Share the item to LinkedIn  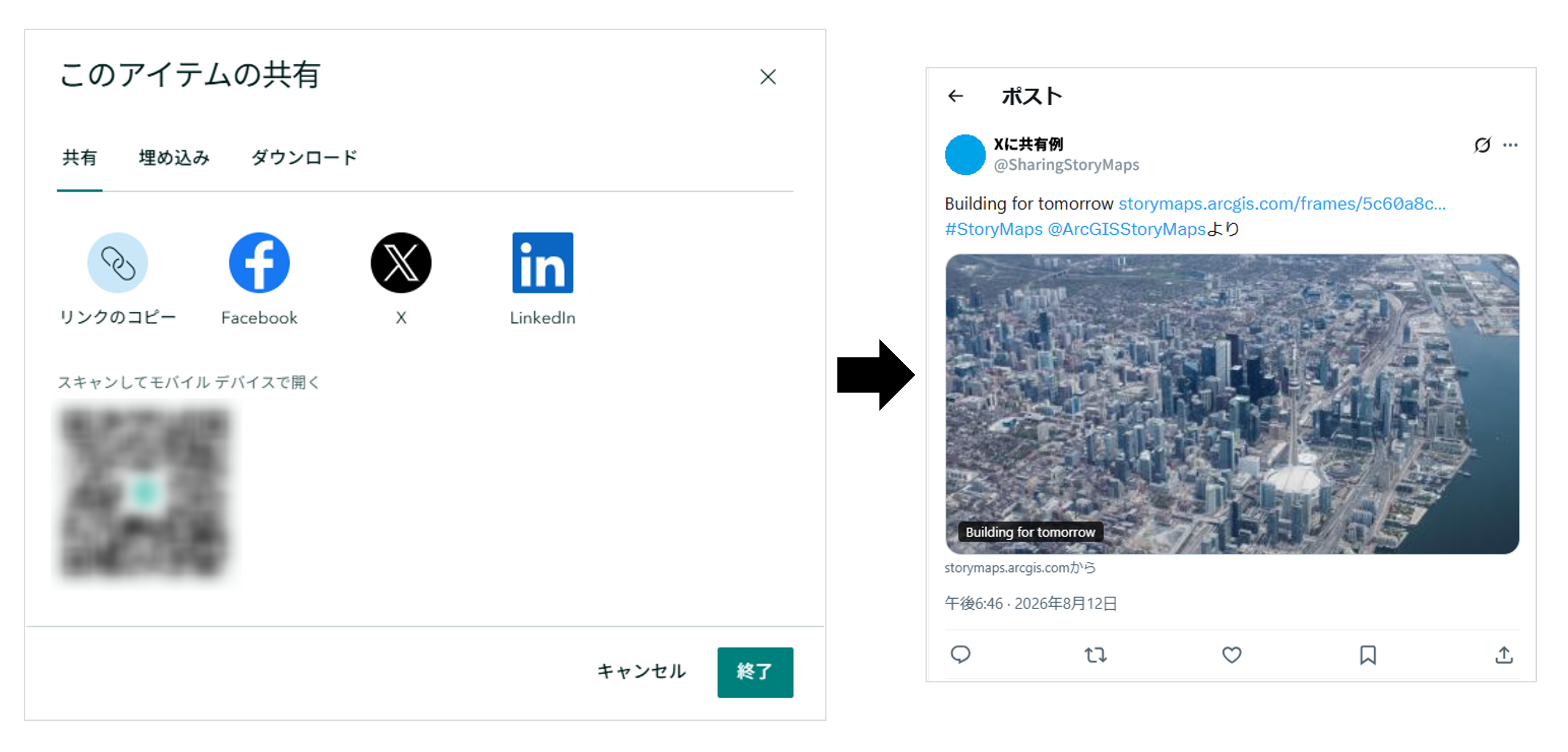point(542,263)
